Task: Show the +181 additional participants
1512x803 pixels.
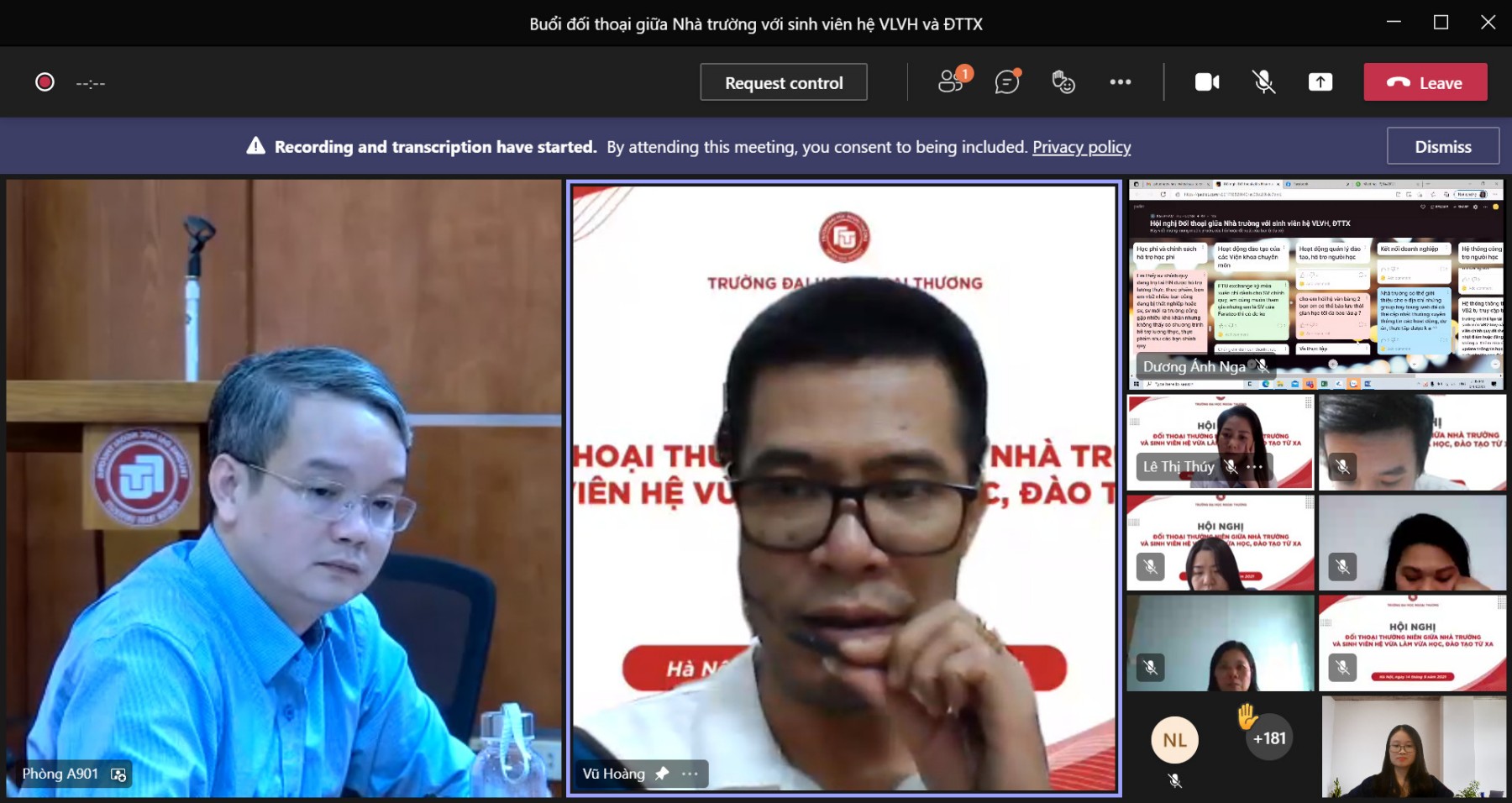Action: pyautogui.click(x=1269, y=738)
